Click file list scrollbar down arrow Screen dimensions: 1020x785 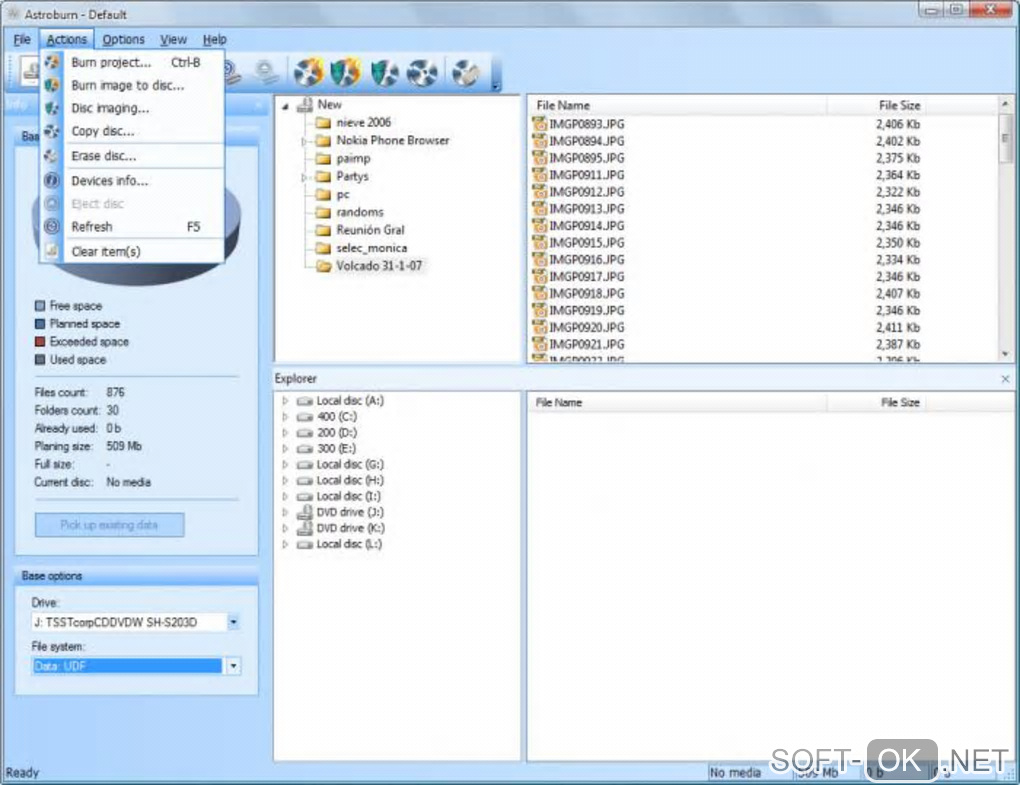pos(1005,354)
